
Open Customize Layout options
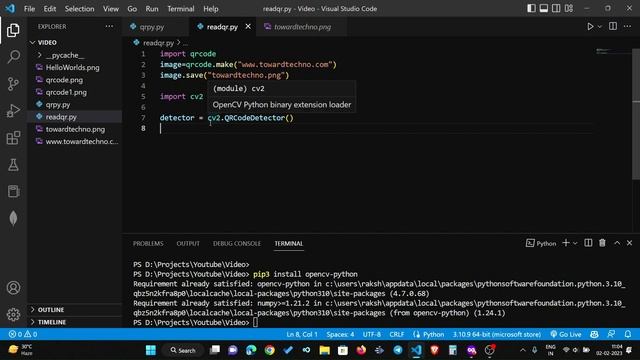(569, 8)
